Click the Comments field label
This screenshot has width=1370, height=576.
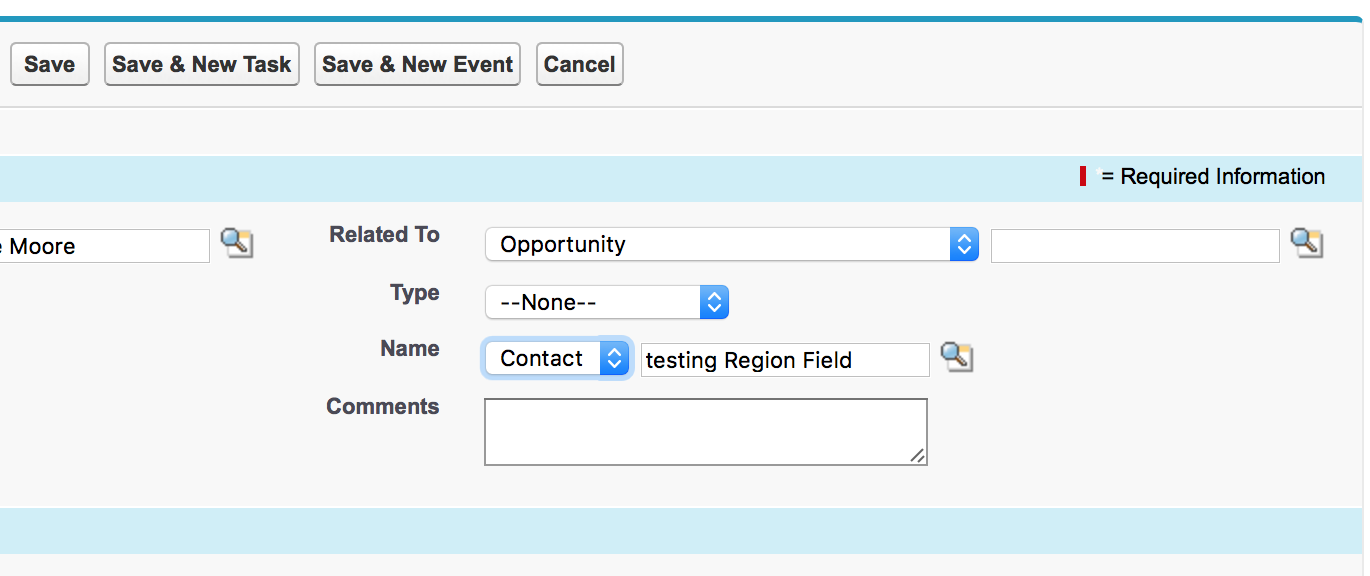pos(382,407)
